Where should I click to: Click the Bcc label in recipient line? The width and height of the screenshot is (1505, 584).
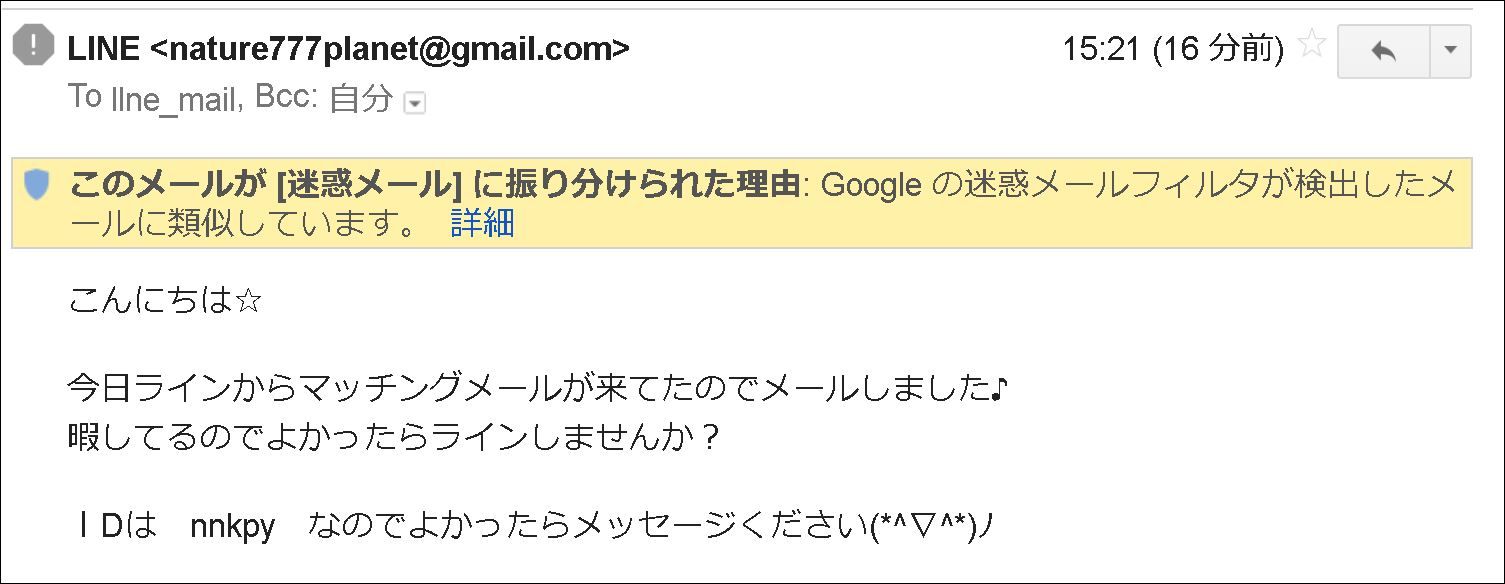(286, 98)
